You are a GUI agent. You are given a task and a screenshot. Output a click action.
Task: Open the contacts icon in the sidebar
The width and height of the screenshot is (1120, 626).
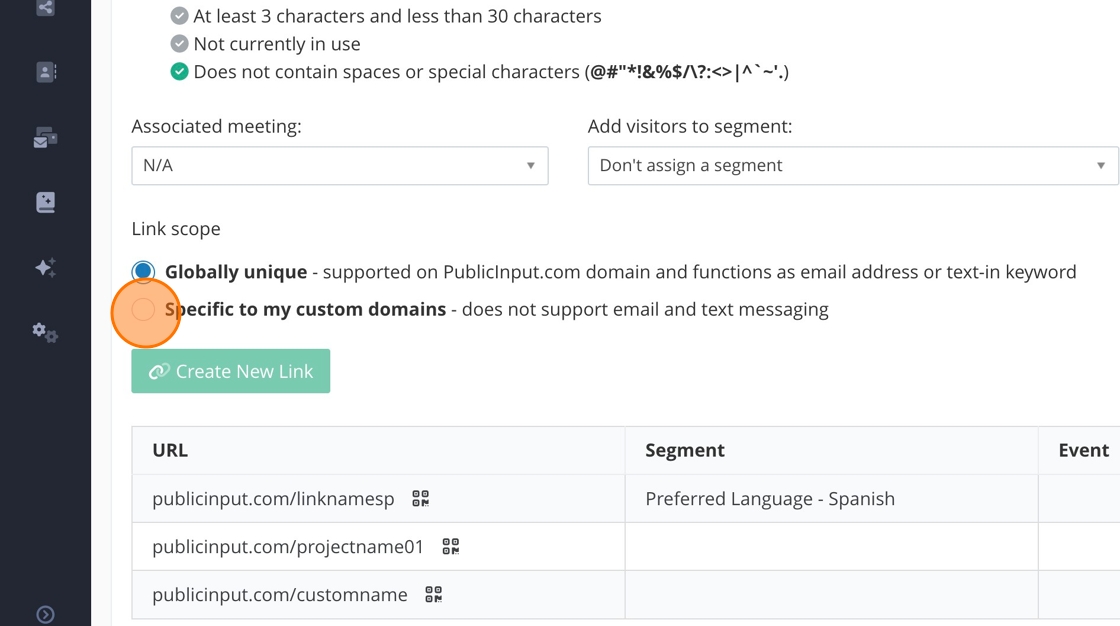[x=45, y=72]
